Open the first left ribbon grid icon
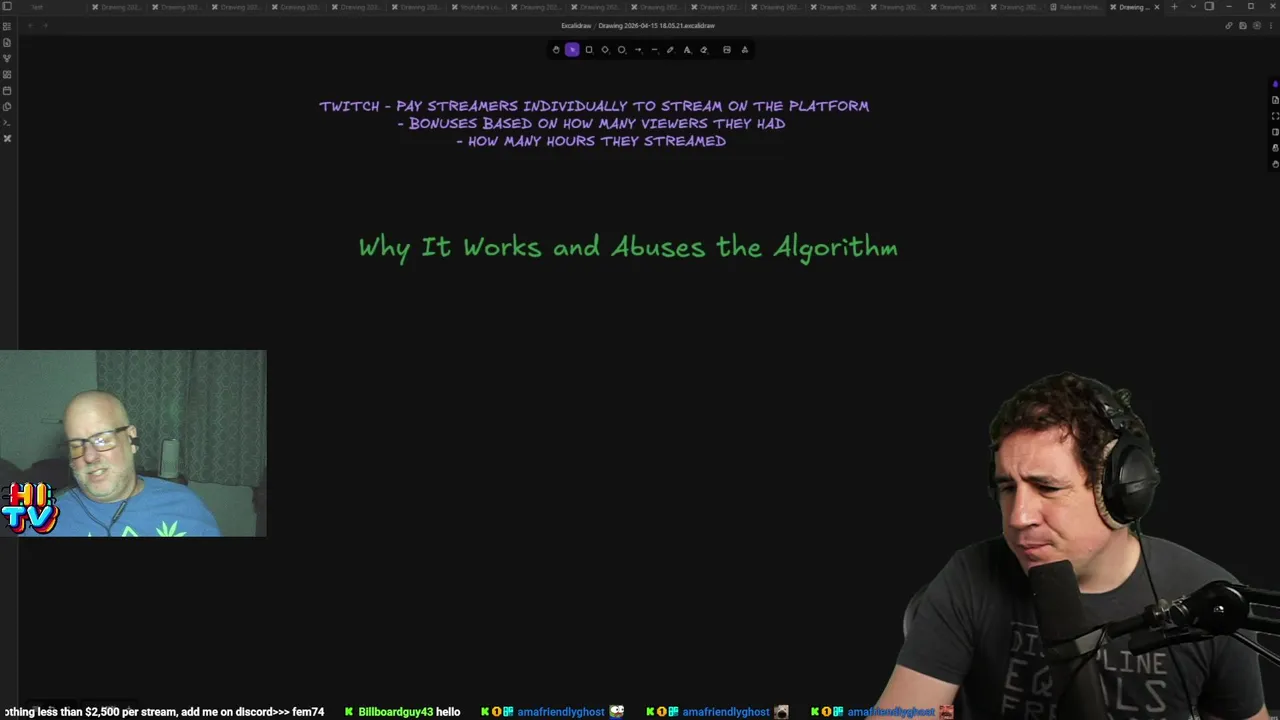 pyautogui.click(x=7, y=27)
